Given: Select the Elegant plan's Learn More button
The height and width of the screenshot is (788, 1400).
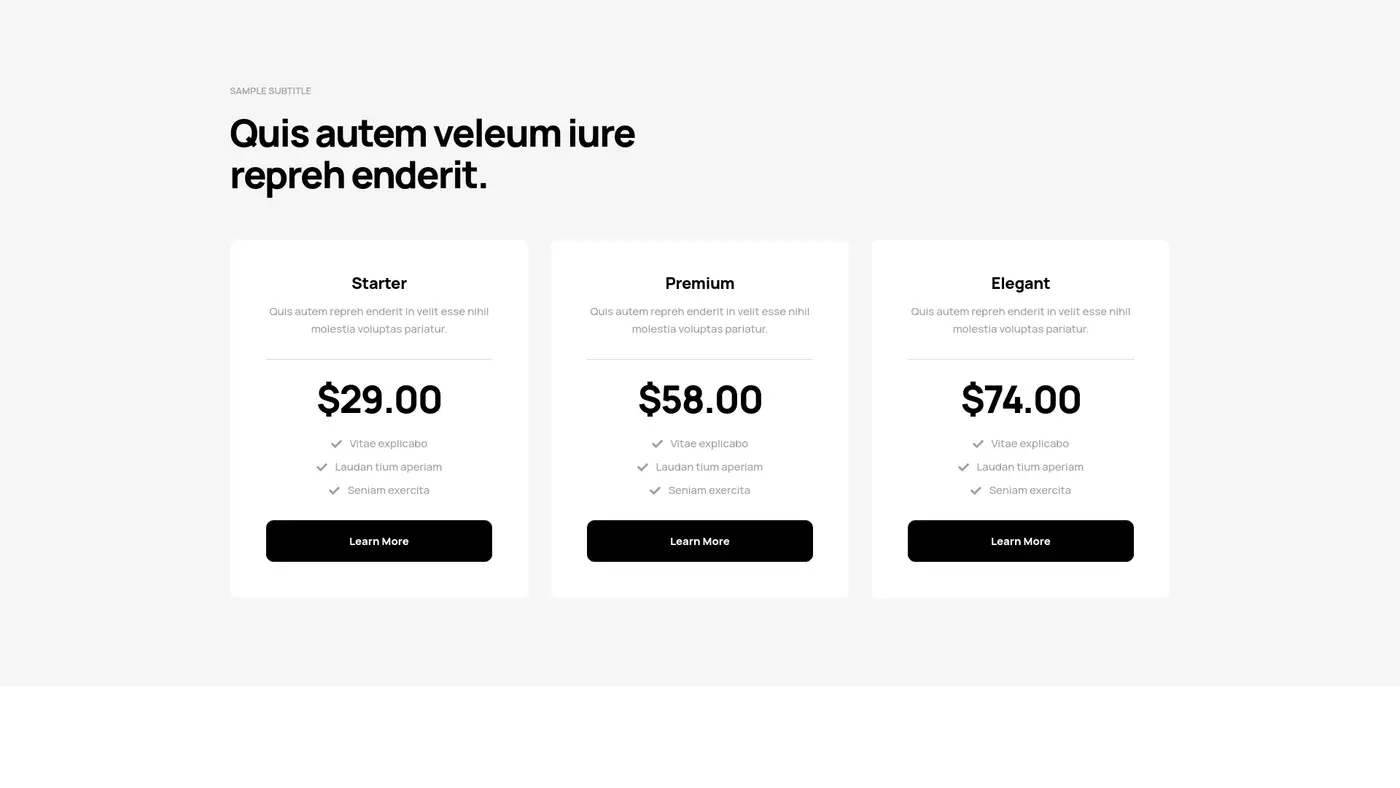Looking at the screenshot, I should tap(1020, 540).
